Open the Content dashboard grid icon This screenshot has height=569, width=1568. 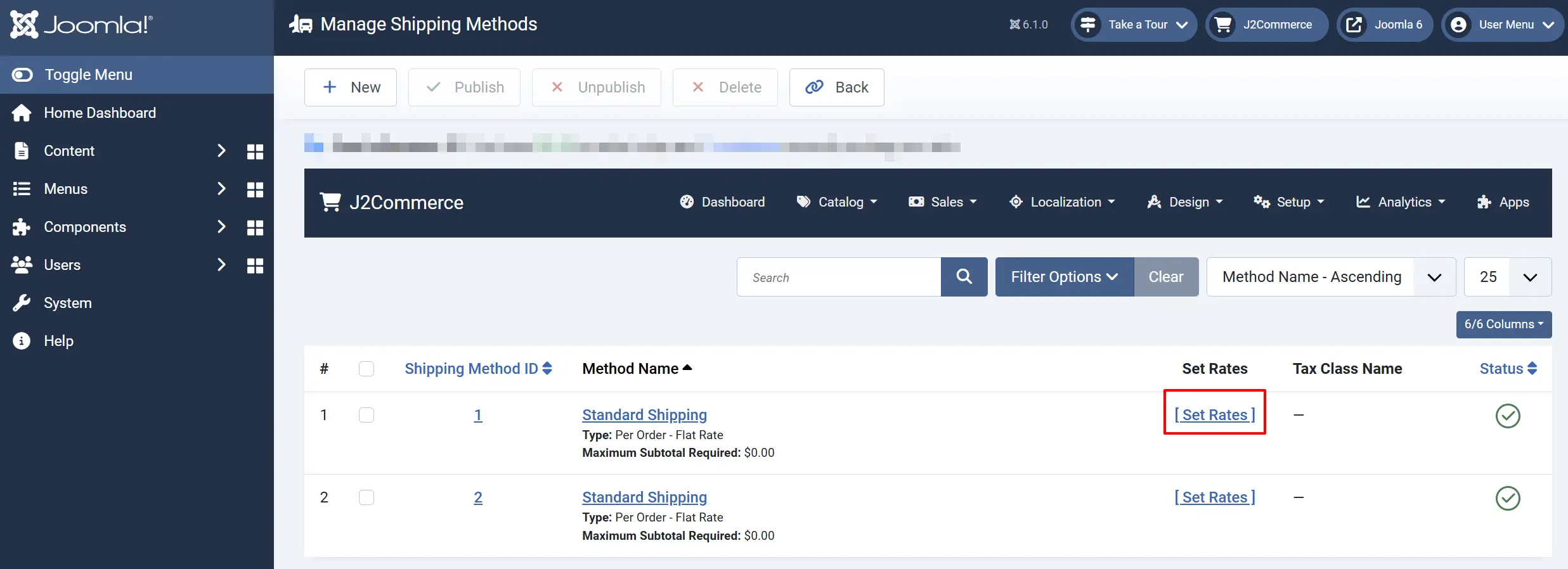pyautogui.click(x=255, y=151)
